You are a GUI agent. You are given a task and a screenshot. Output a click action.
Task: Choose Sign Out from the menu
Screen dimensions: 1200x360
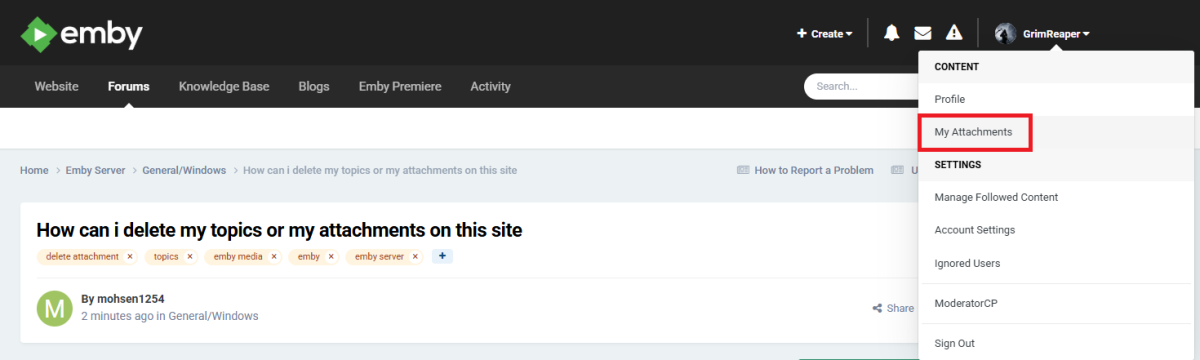[955, 343]
